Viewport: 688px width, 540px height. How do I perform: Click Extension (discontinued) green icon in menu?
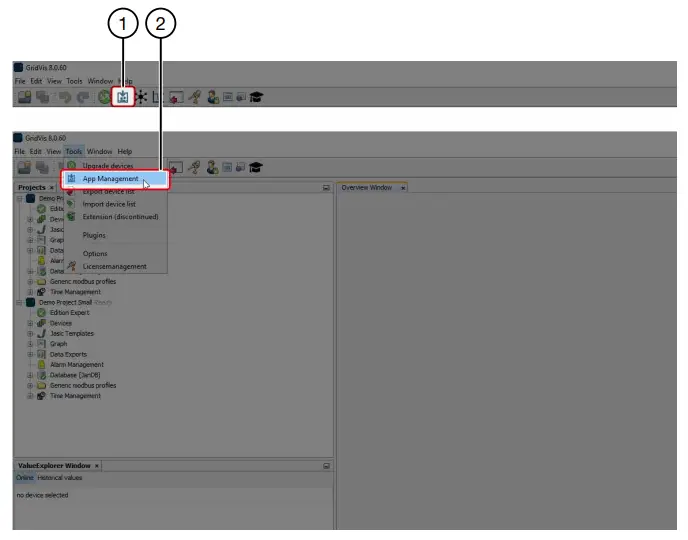click(x=72, y=216)
